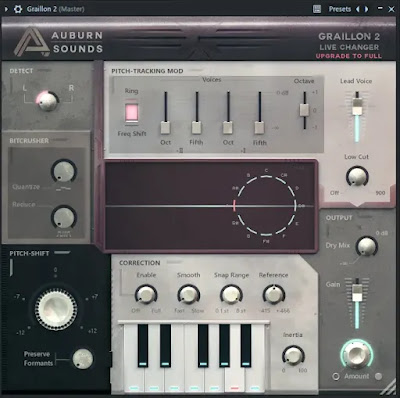The image size is (400, 398).
Task: Click the Reference knob
Action: [274, 295]
